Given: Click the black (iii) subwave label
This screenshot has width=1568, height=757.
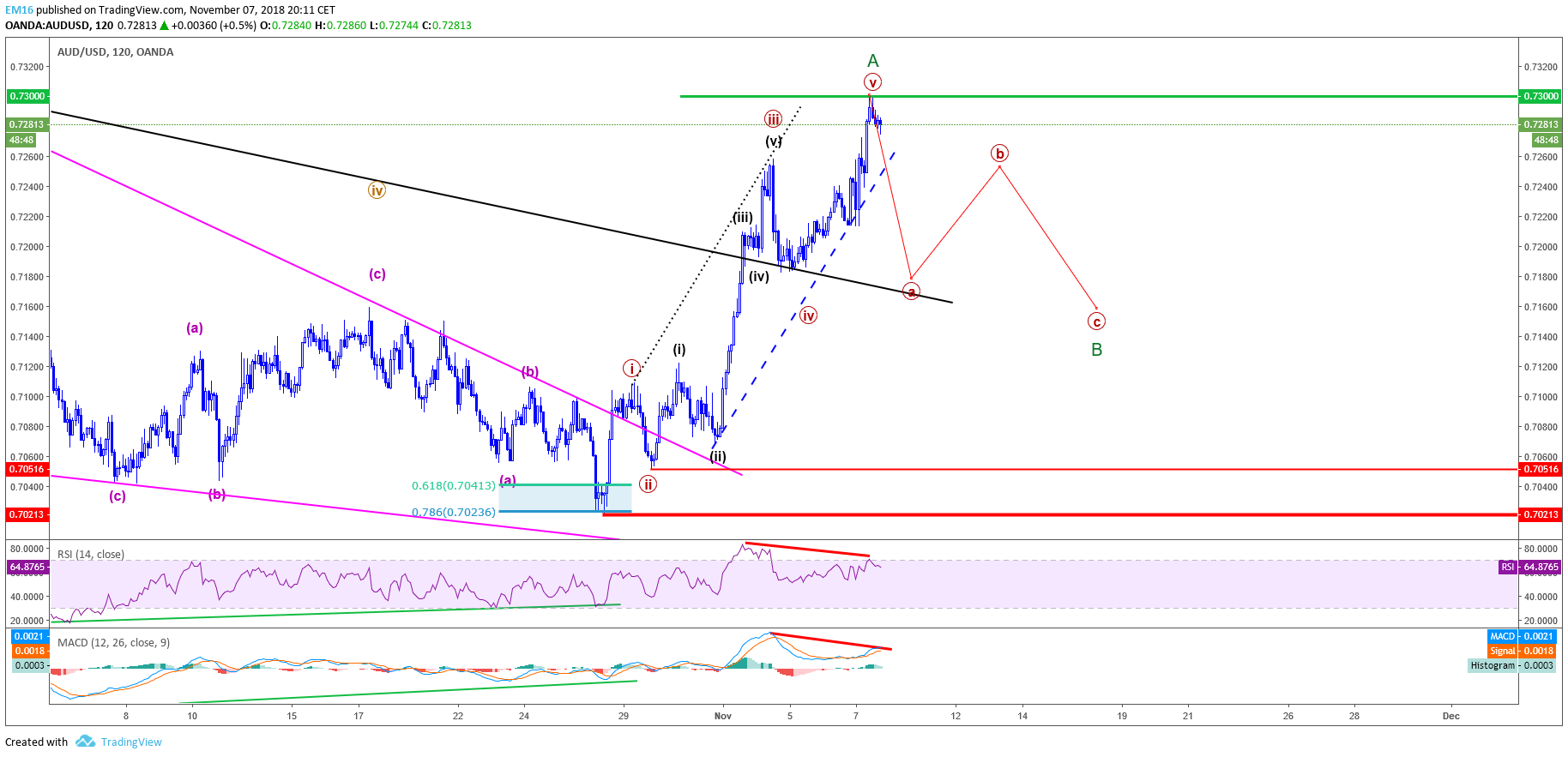Looking at the screenshot, I should [742, 218].
